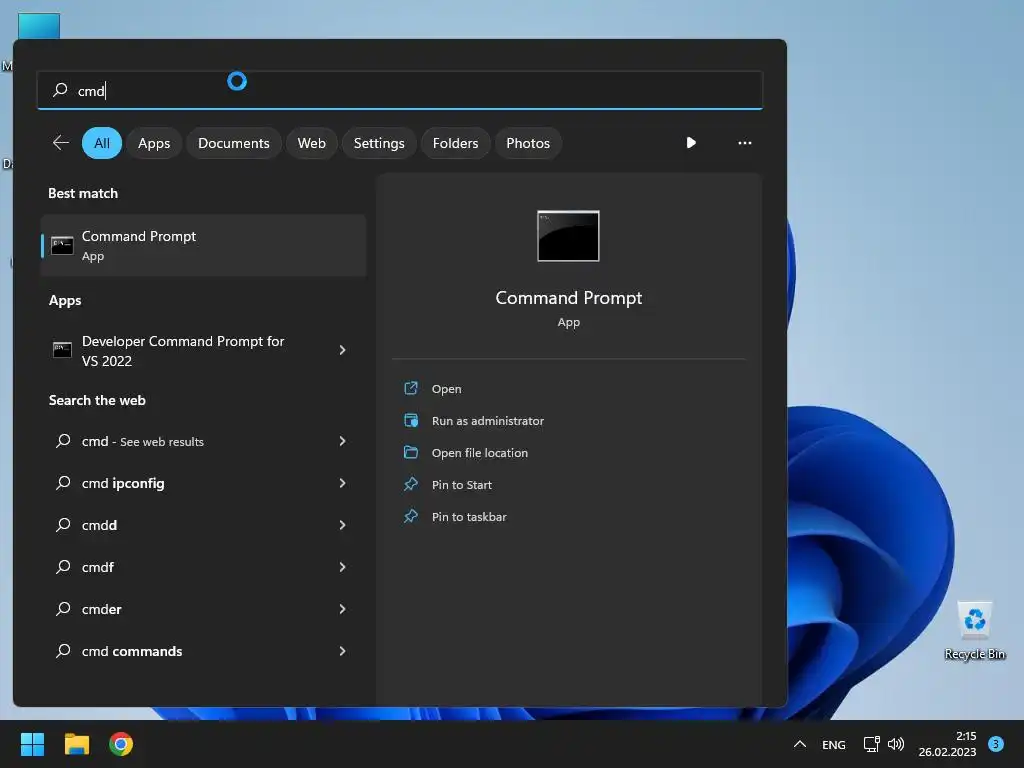Click the Open file location folder icon
Image resolution: width=1024 pixels, height=768 pixels.
tap(411, 453)
